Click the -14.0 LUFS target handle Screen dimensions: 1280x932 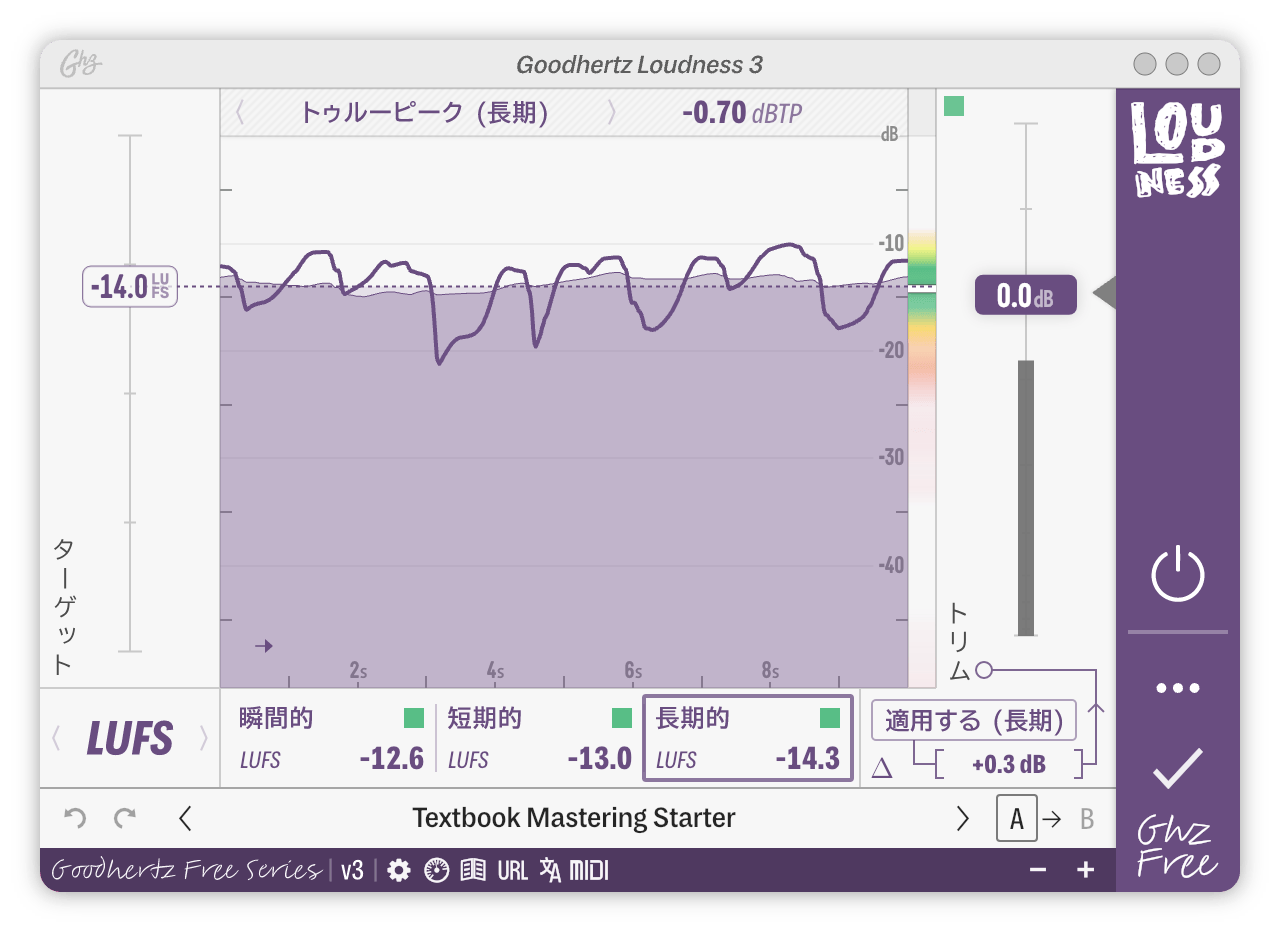(130, 287)
